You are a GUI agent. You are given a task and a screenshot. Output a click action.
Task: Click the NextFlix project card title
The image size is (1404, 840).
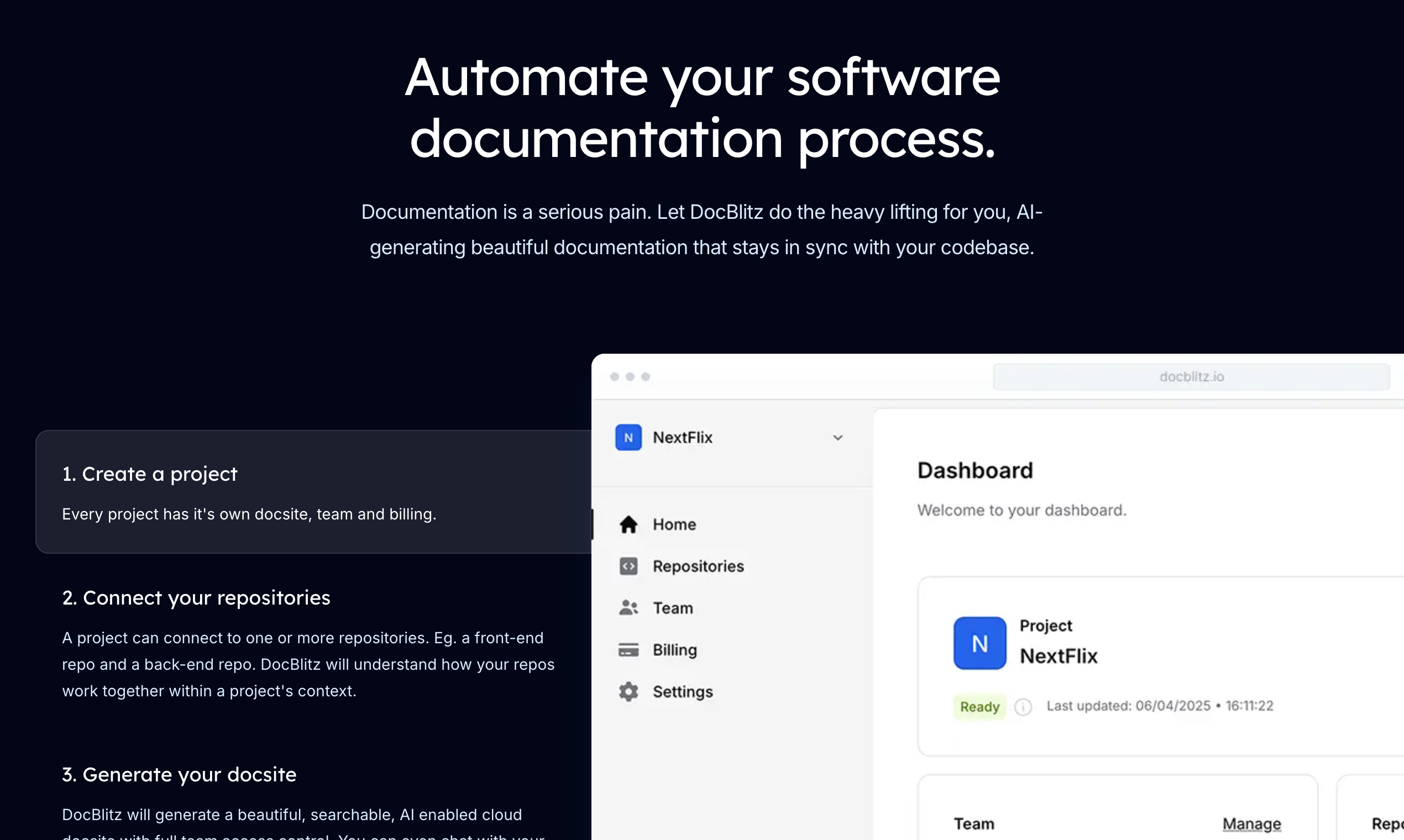pos(1059,656)
